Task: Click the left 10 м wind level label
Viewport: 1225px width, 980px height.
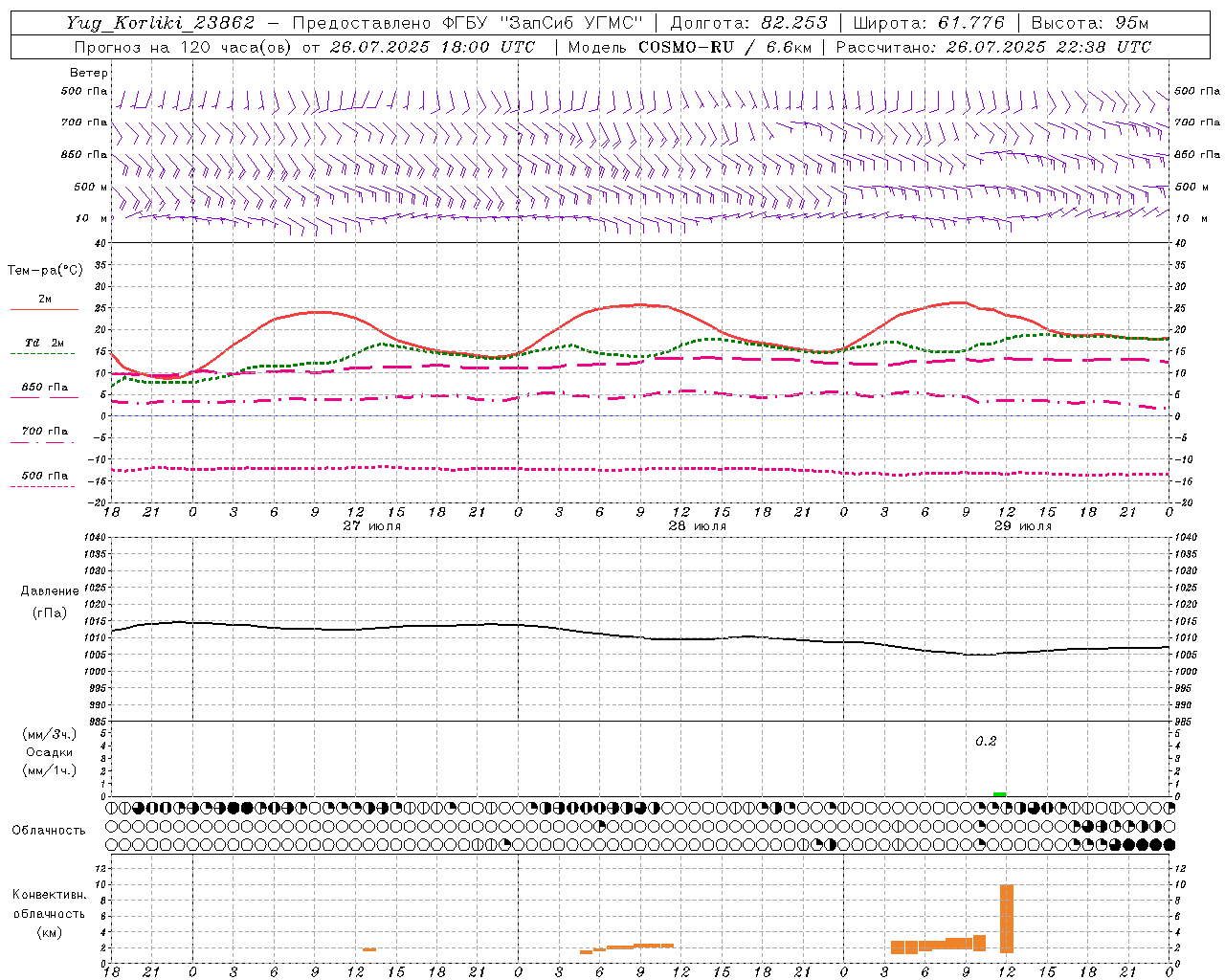Action: pos(92,218)
